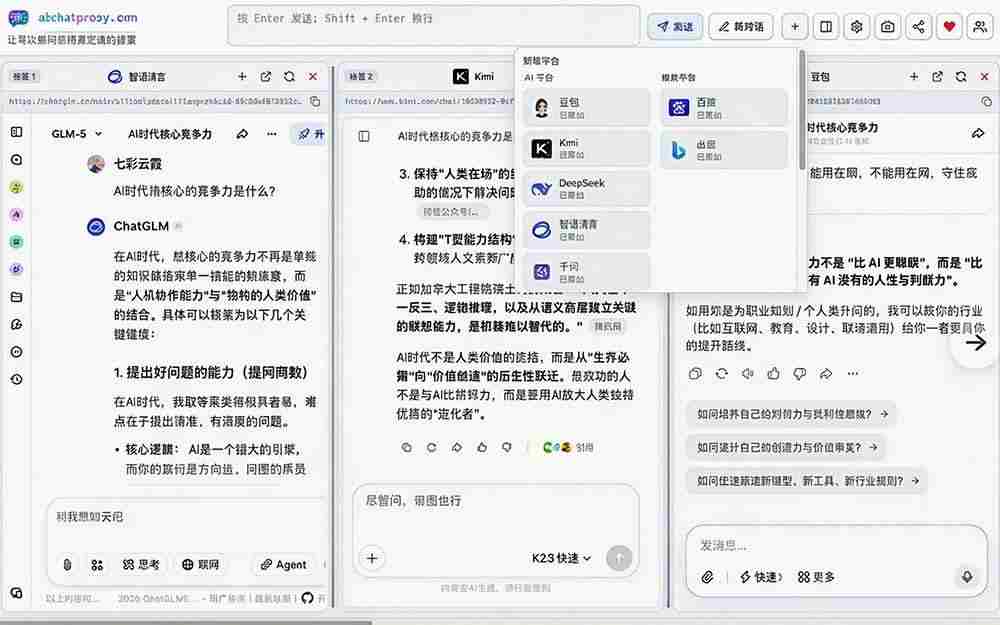1000x625 pixels.
Task: Click the pencil-icon button beside the send button
Action: 740,27
